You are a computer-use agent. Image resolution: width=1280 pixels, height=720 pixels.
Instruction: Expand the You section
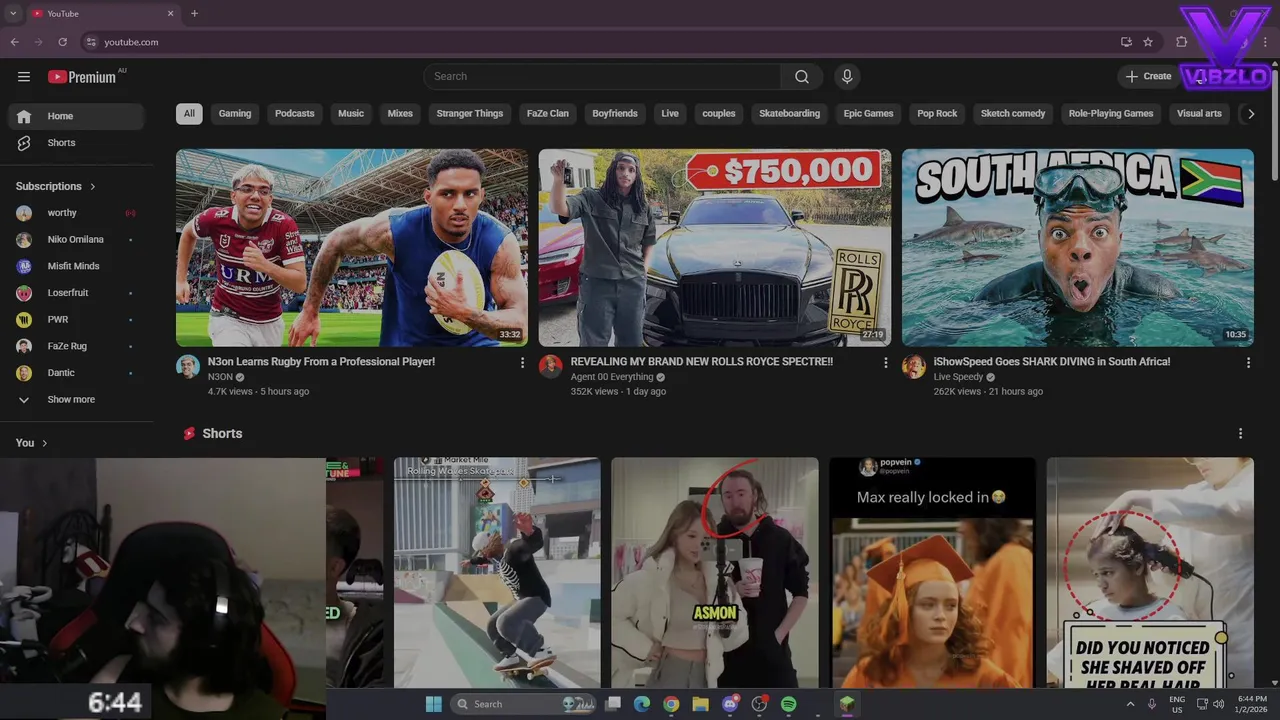(x=32, y=443)
